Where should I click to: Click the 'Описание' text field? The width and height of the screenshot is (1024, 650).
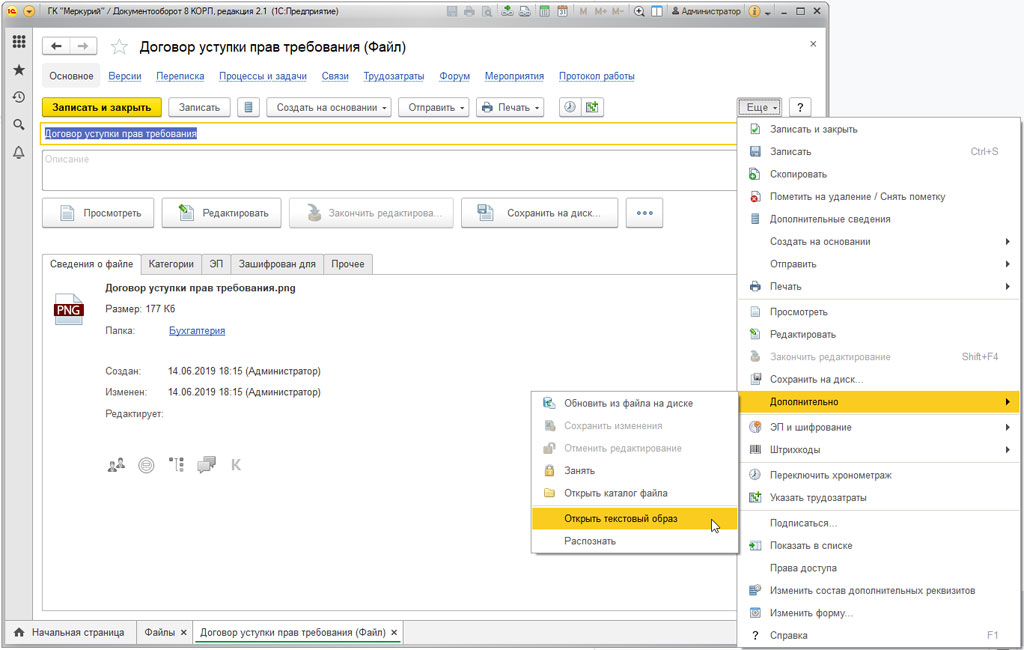click(380, 170)
